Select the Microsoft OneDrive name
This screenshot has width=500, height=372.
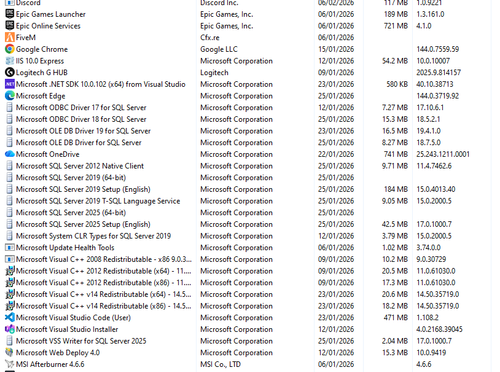(x=48, y=154)
